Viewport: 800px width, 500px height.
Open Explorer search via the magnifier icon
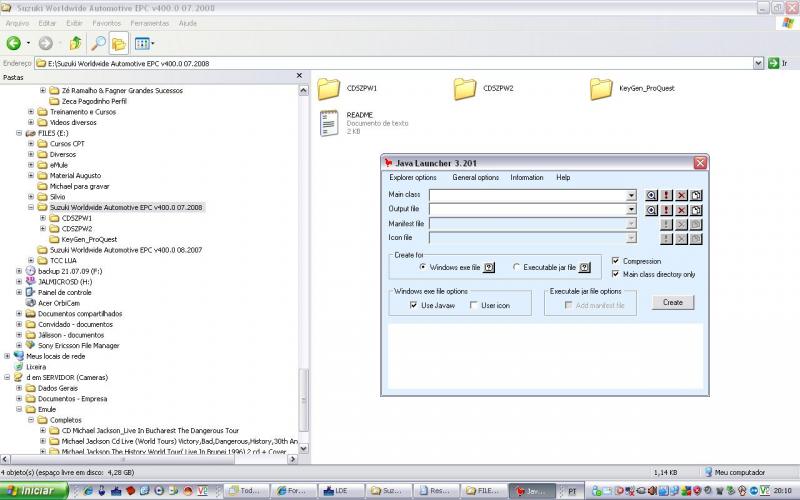tap(97, 43)
